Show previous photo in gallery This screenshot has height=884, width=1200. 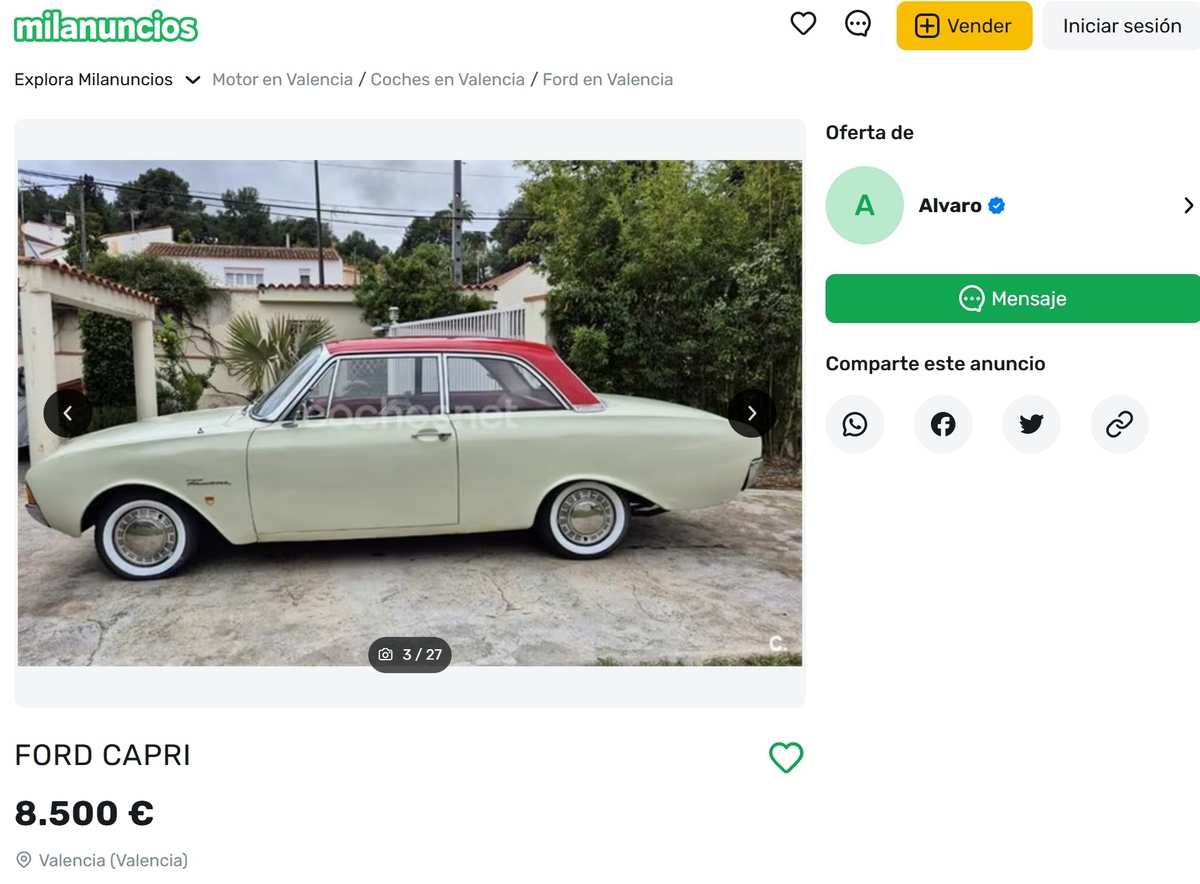tap(68, 413)
